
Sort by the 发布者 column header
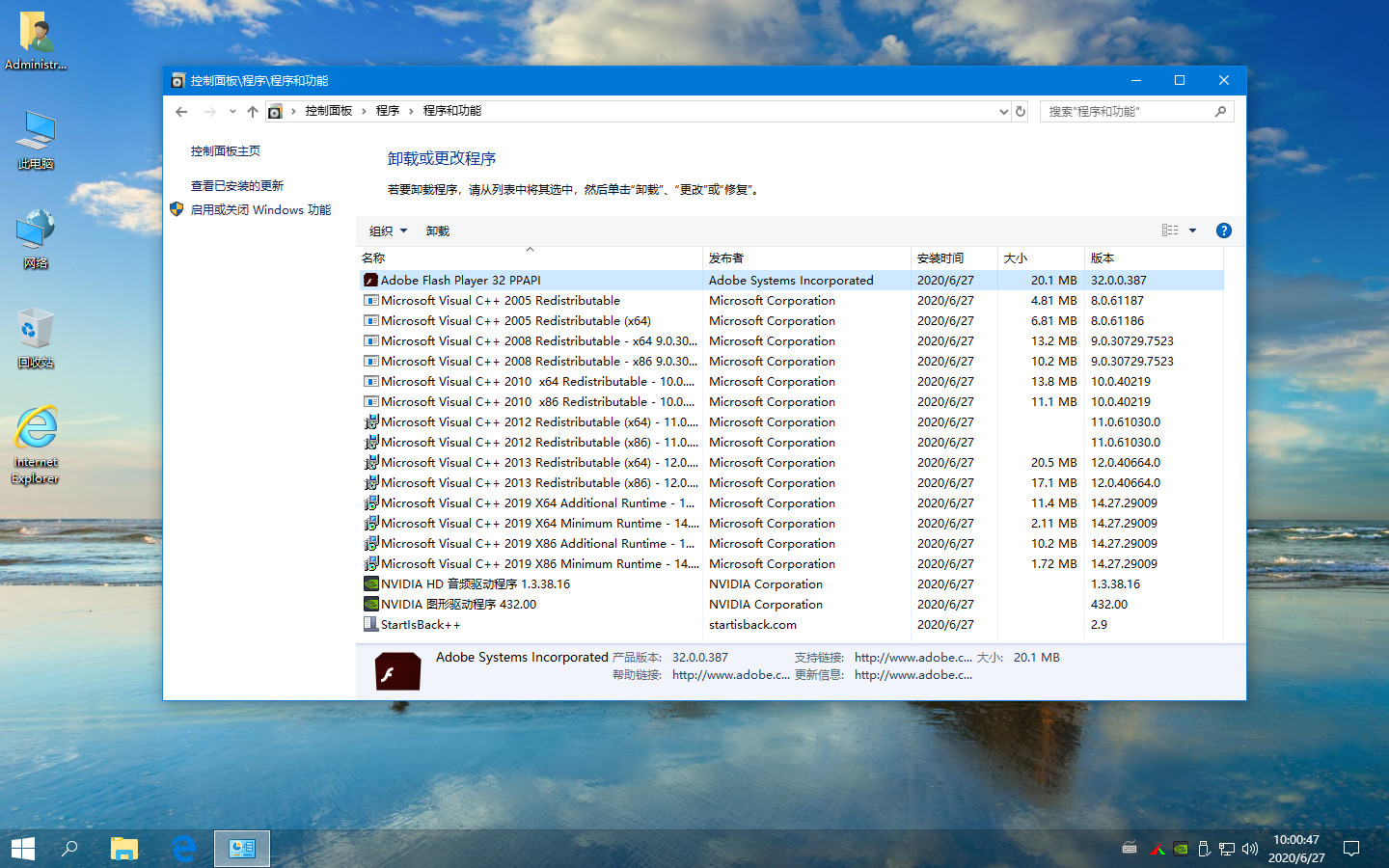806,258
